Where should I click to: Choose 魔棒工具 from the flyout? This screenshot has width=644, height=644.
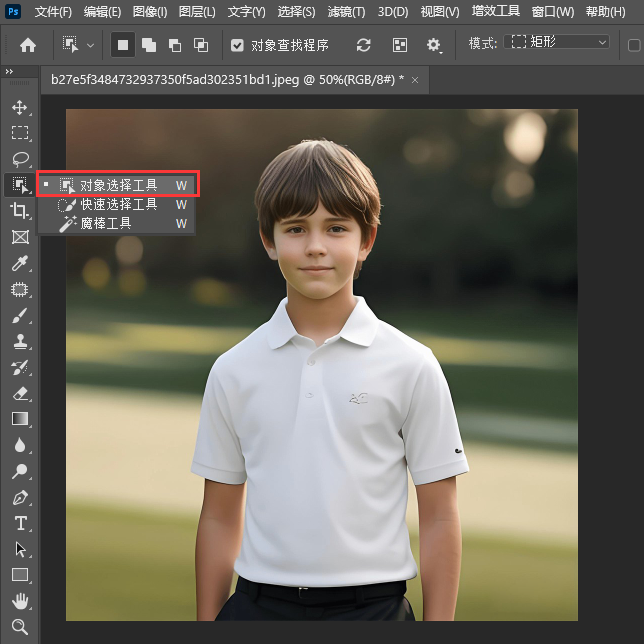coord(105,223)
